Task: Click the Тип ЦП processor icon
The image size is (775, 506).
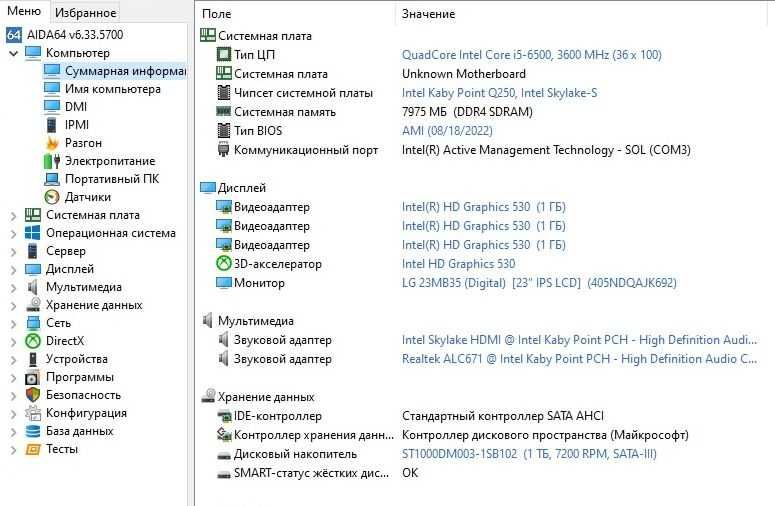Action: click(x=224, y=54)
